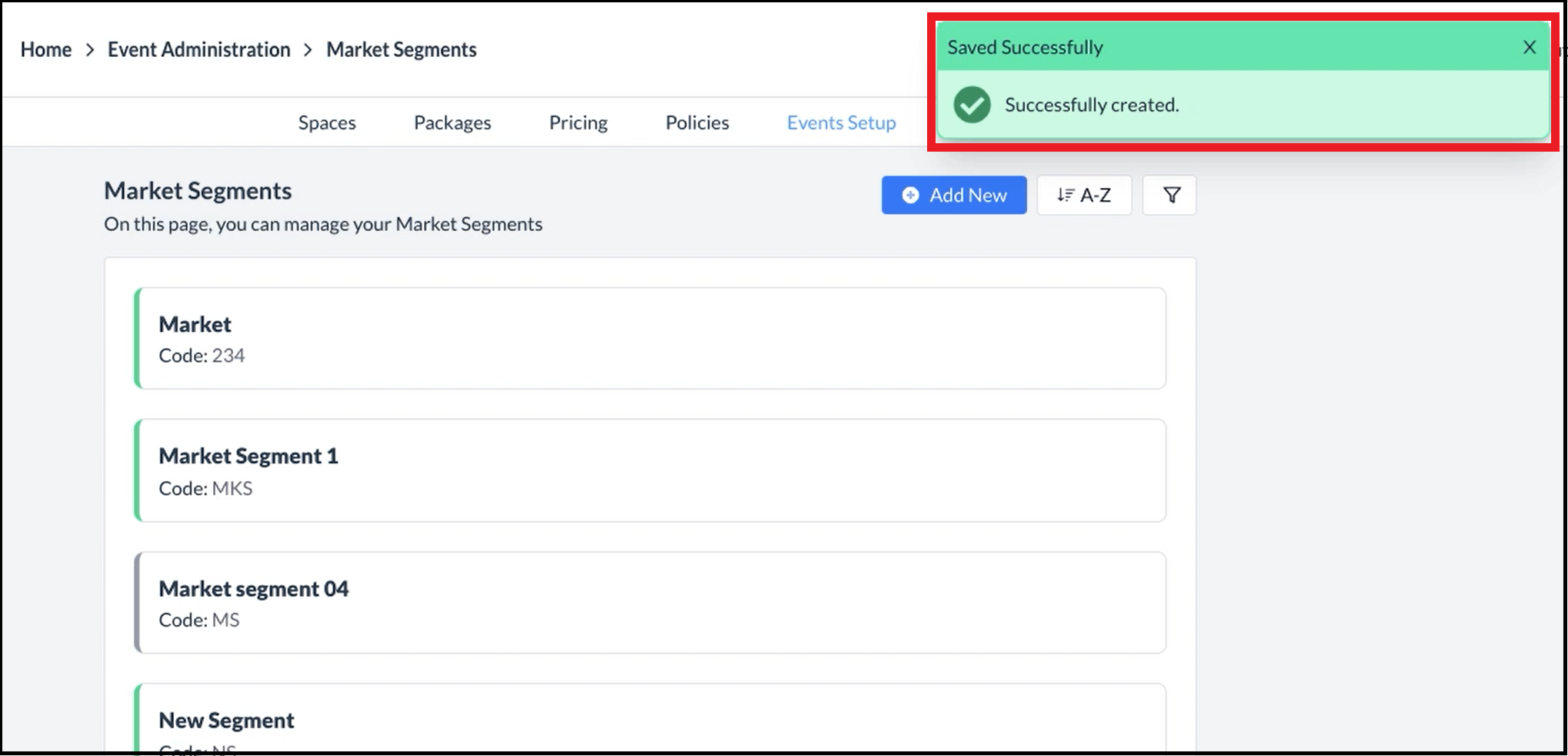Open the Packages tab
The image size is (1568, 756).
pos(452,123)
